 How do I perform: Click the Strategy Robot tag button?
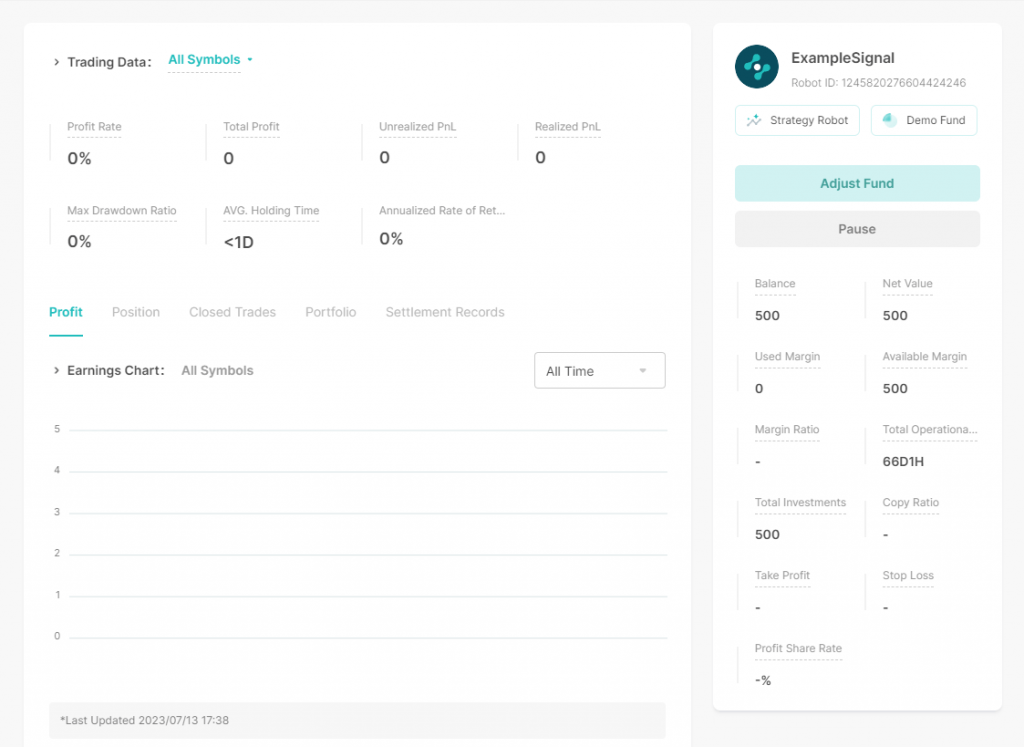[797, 120]
